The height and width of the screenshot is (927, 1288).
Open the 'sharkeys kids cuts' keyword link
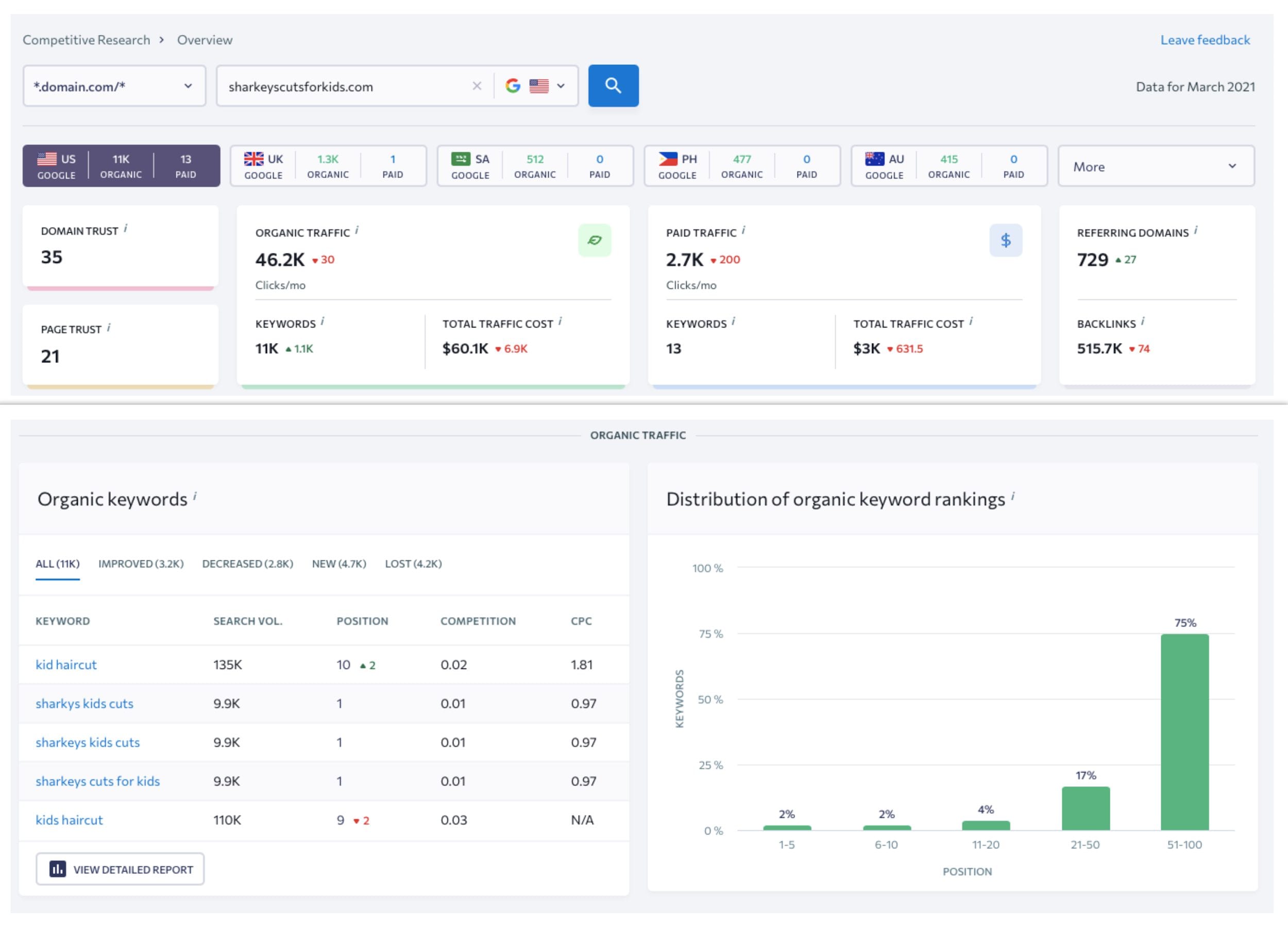tap(88, 742)
